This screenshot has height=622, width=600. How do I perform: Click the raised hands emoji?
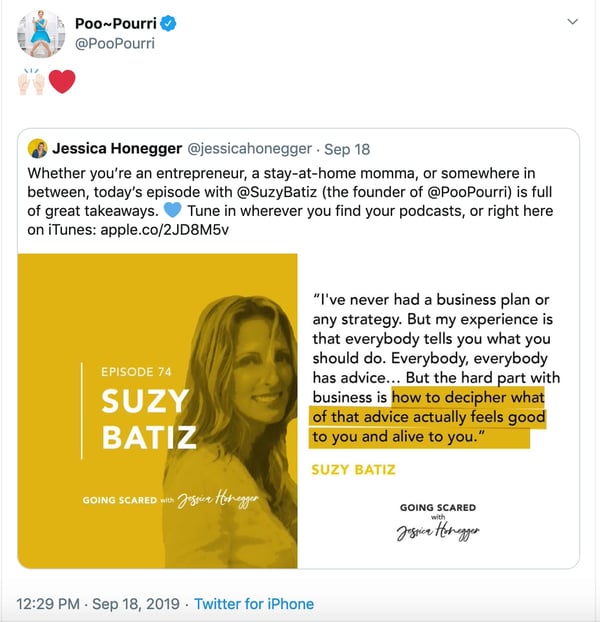pos(31,82)
